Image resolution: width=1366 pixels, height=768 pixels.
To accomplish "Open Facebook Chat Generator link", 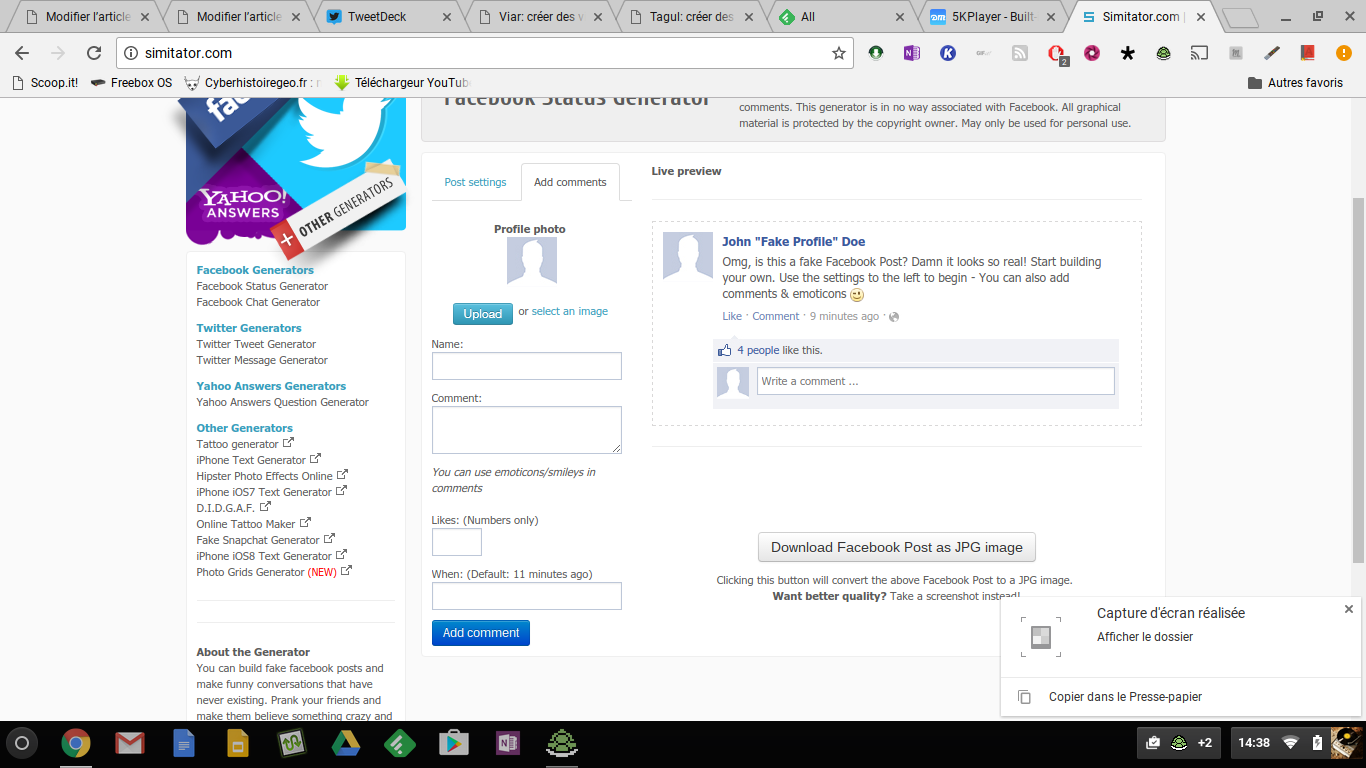I will pyautogui.click(x=258, y=302).
